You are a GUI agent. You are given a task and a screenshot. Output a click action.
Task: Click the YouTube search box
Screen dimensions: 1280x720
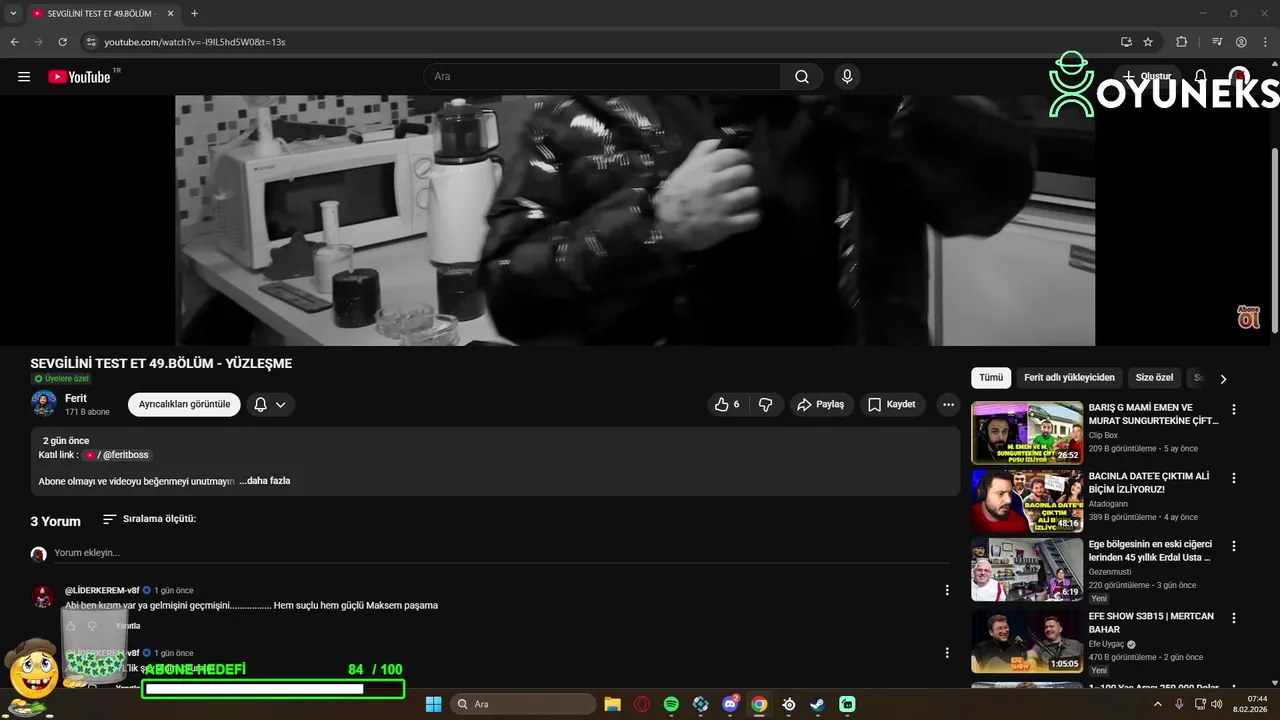click(602, 77)
